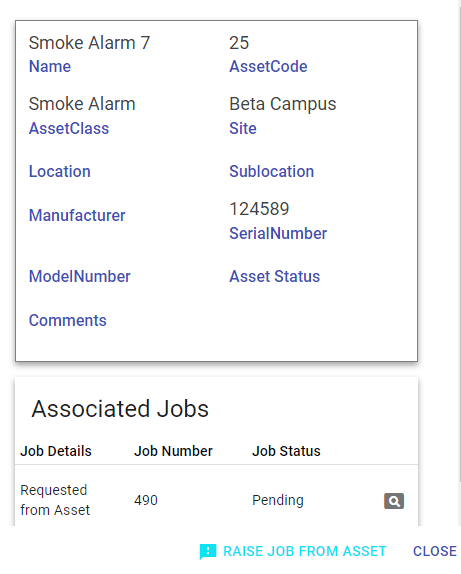The height and width of the screenshot is (574, 461).
Task: Select the Site field label
Action: pos(243,128)
